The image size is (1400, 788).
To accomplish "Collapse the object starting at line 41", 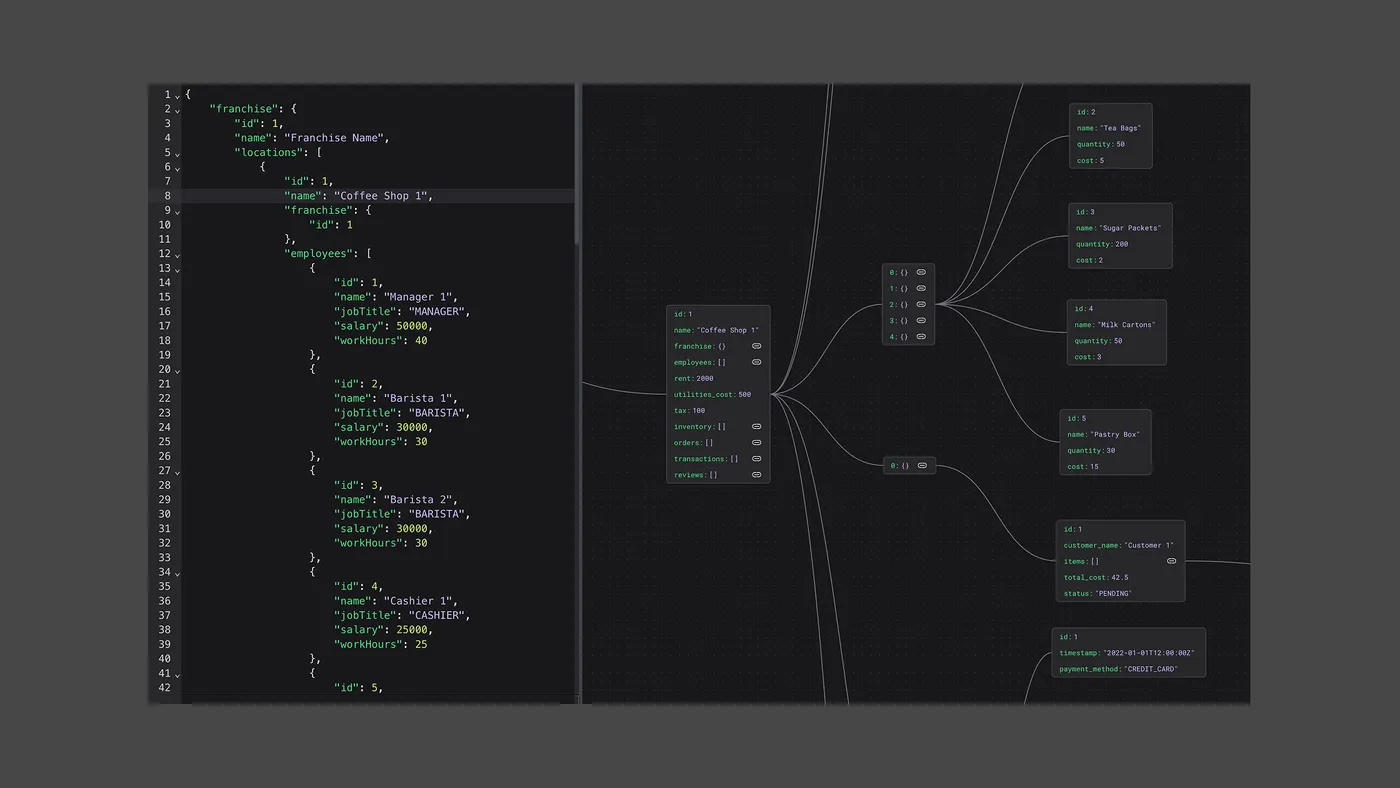I will click(x=178, y=676).
